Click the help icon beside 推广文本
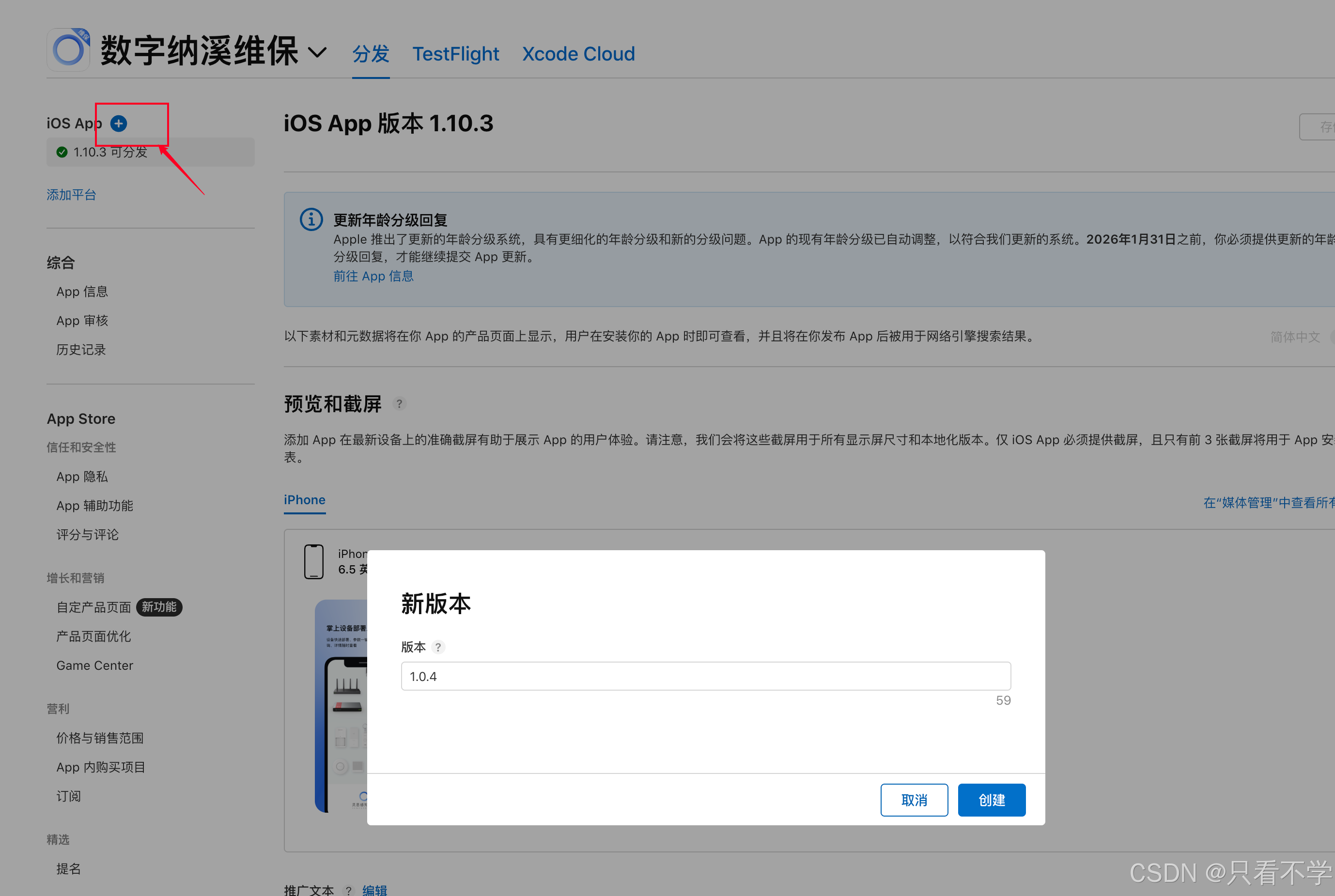 pos(348,890)
